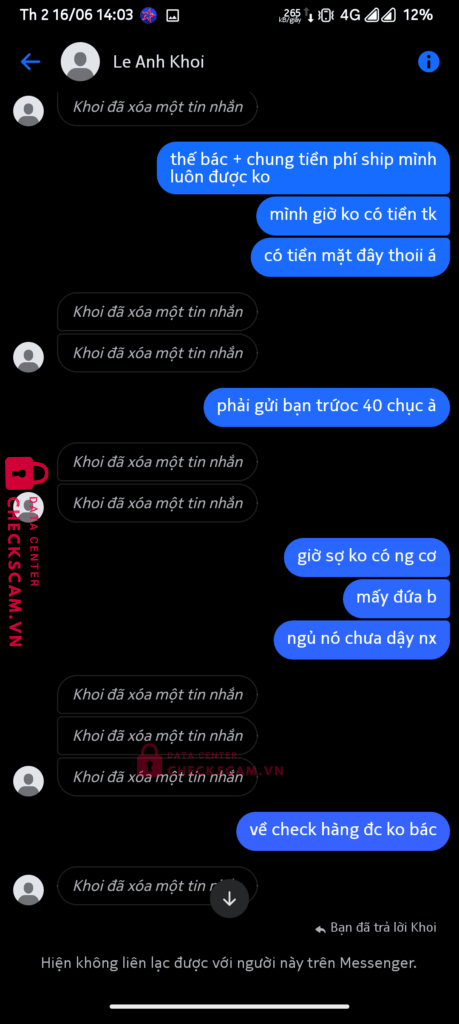
Task: Tap the 'thế bác + chung tiền phí ship' message
Action: (x=303, y=168)
